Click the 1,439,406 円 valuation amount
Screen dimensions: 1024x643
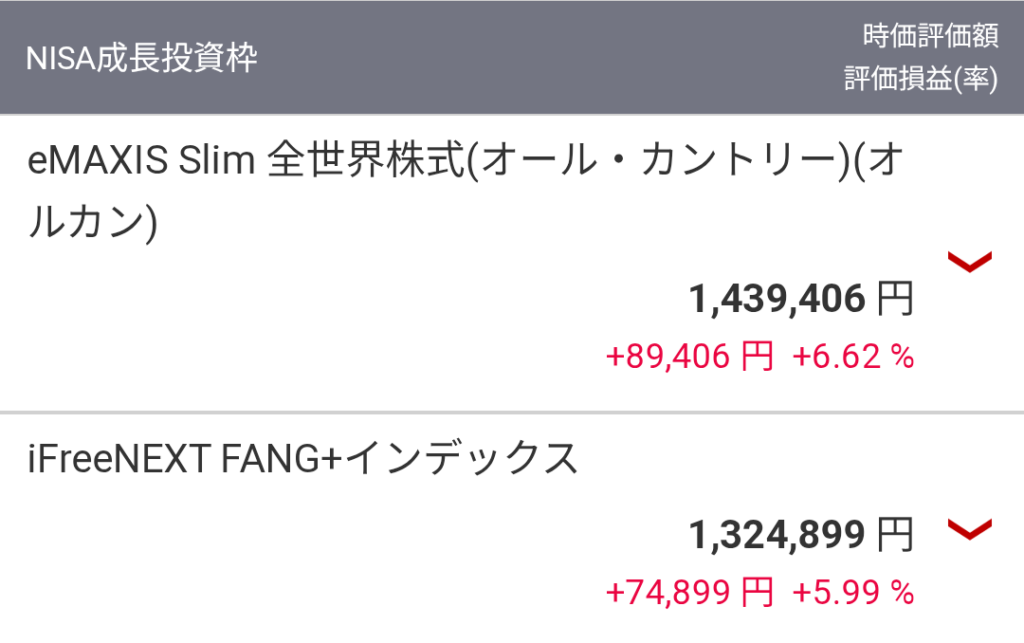click(777, 299)
